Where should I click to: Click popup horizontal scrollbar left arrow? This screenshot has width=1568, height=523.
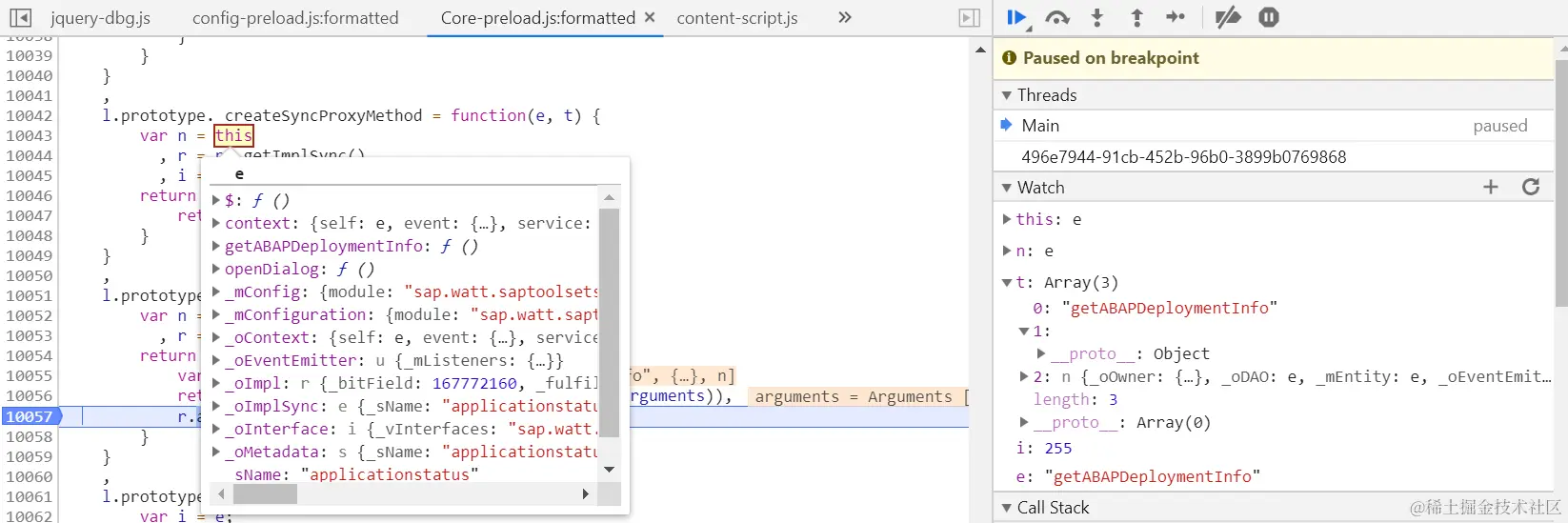pos(221,494)
